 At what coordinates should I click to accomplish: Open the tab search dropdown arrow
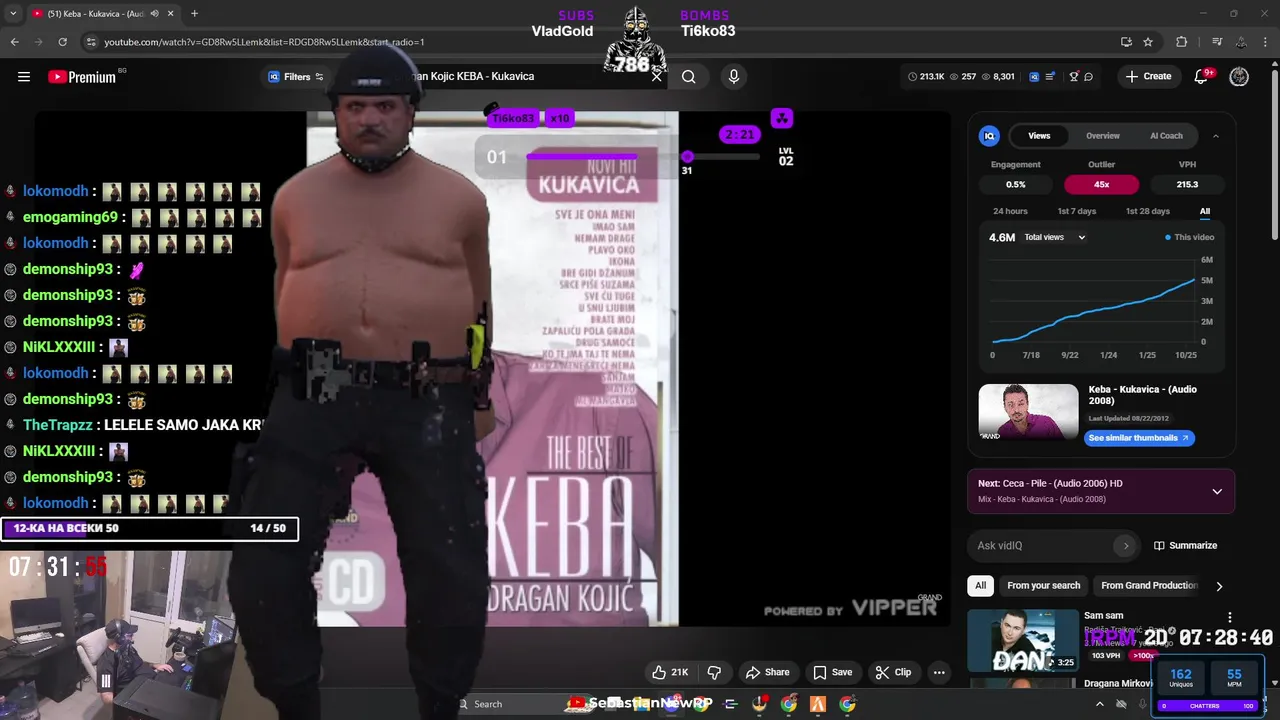13,14
